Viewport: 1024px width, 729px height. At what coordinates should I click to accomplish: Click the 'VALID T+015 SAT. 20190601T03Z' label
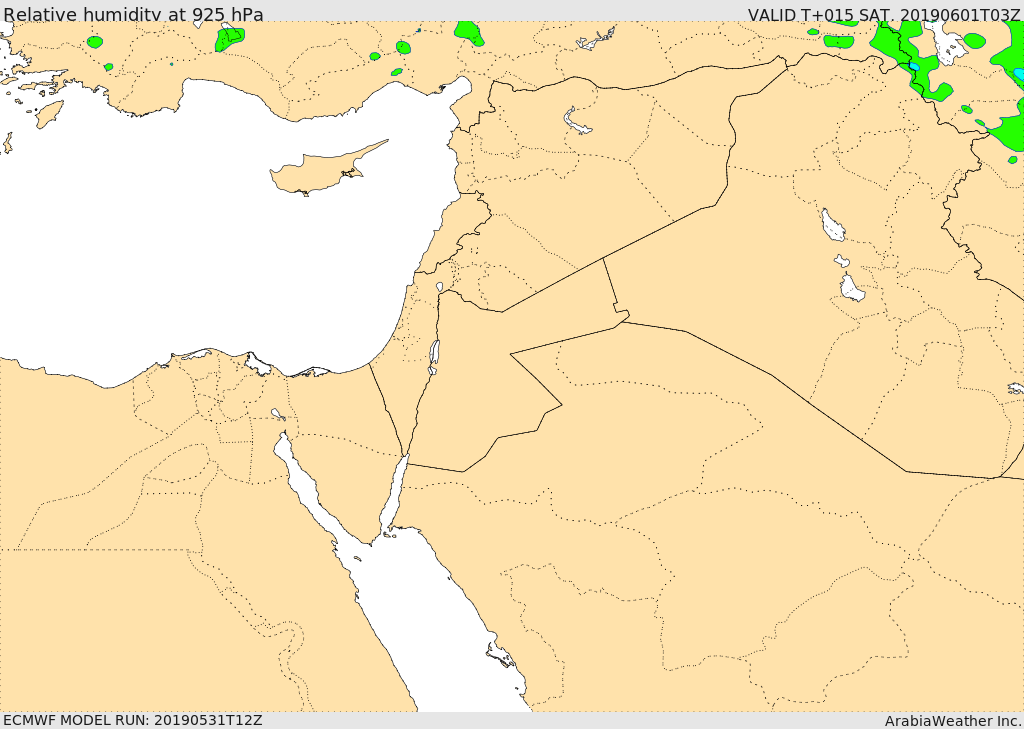[884, 14]
